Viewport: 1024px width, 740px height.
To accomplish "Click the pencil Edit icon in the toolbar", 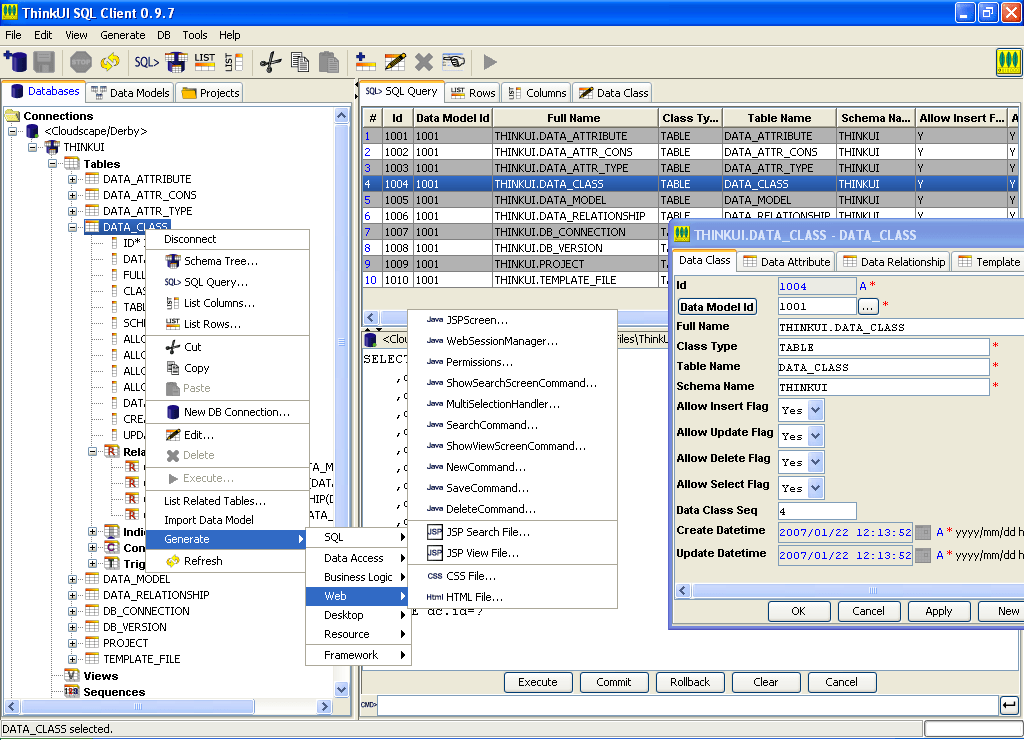I will point(395,62).
